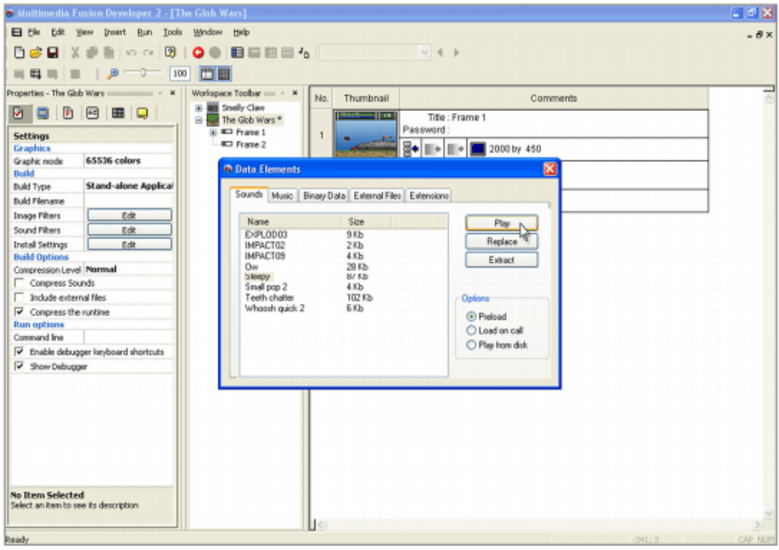Image resolution: width=779 pixels, height=550 pixels.
Task: Open the Graphic mode 65536 colors value
Action: click(x=128, y=160)
